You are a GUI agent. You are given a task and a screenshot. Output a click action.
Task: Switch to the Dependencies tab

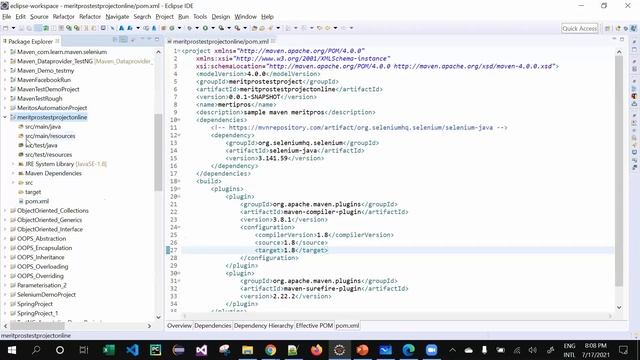pyautogui.click(x=213, y=326)
